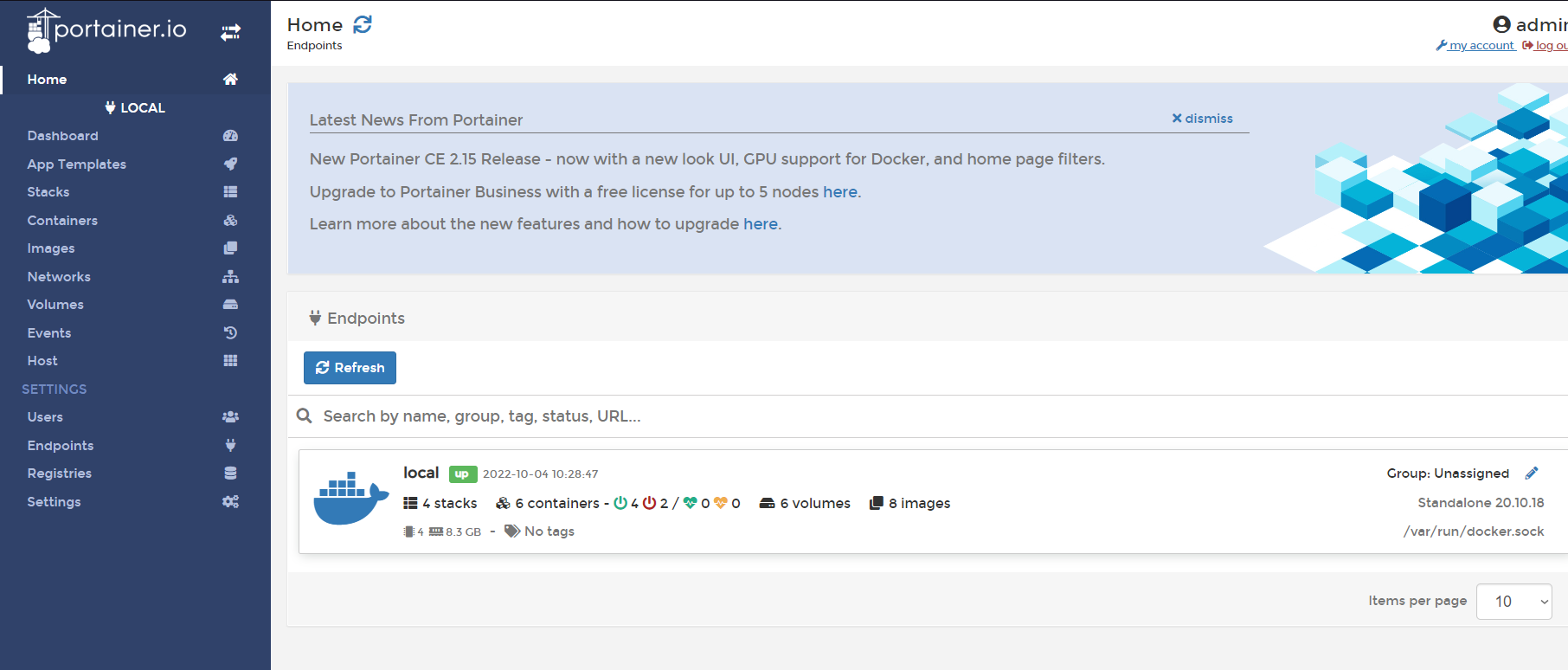The width and height of the screenshot is (1568, 670).
Task: Click '6 volumes' on local endpoint
Action: pyautogui.click(x=805, y=503)
